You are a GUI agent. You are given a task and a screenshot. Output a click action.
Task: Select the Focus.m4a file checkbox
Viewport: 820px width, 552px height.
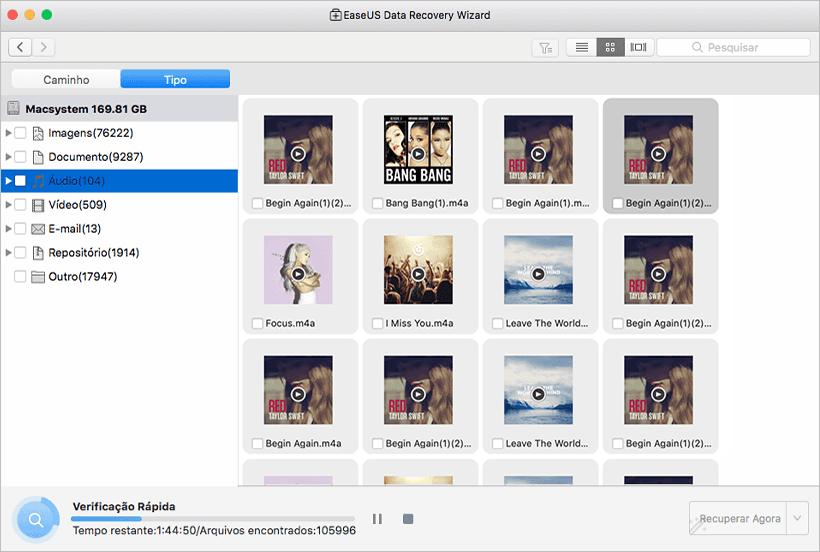click(257, 324)
